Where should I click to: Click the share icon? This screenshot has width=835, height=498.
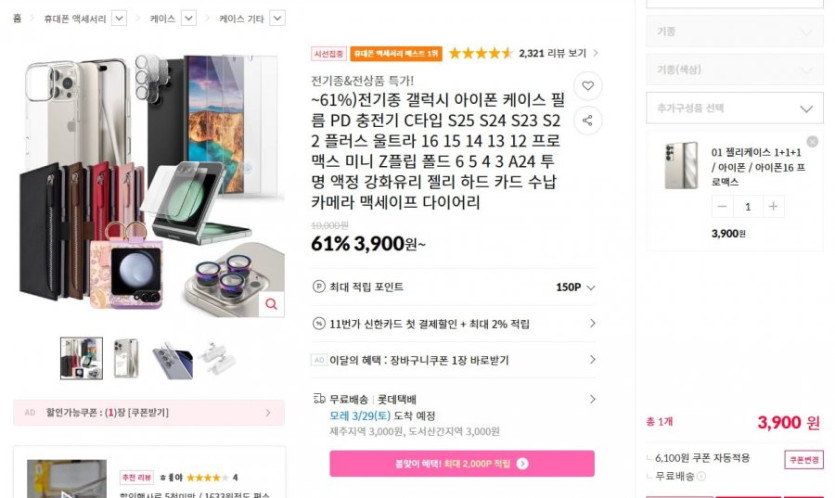(x=588, y=121)
